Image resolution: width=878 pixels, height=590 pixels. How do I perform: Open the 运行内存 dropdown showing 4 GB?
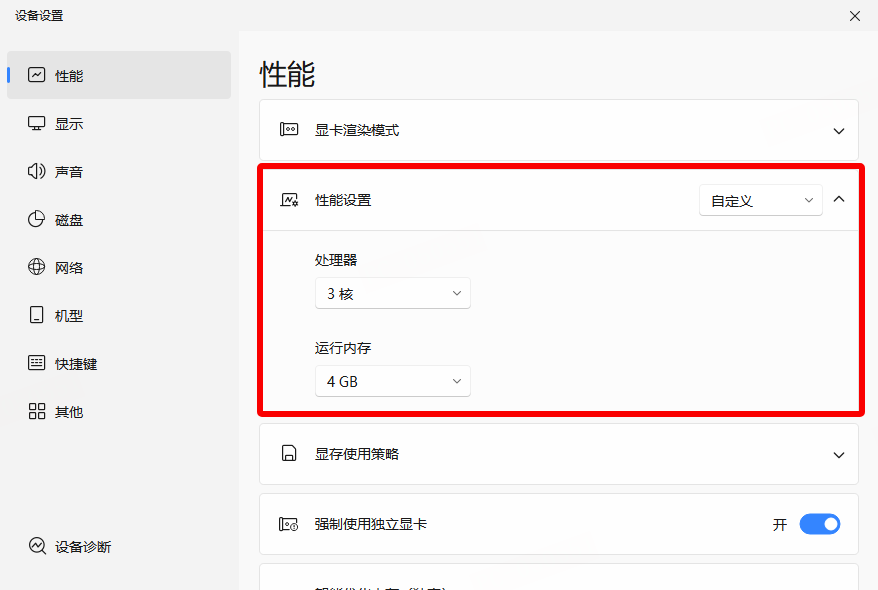coord(392,381)
